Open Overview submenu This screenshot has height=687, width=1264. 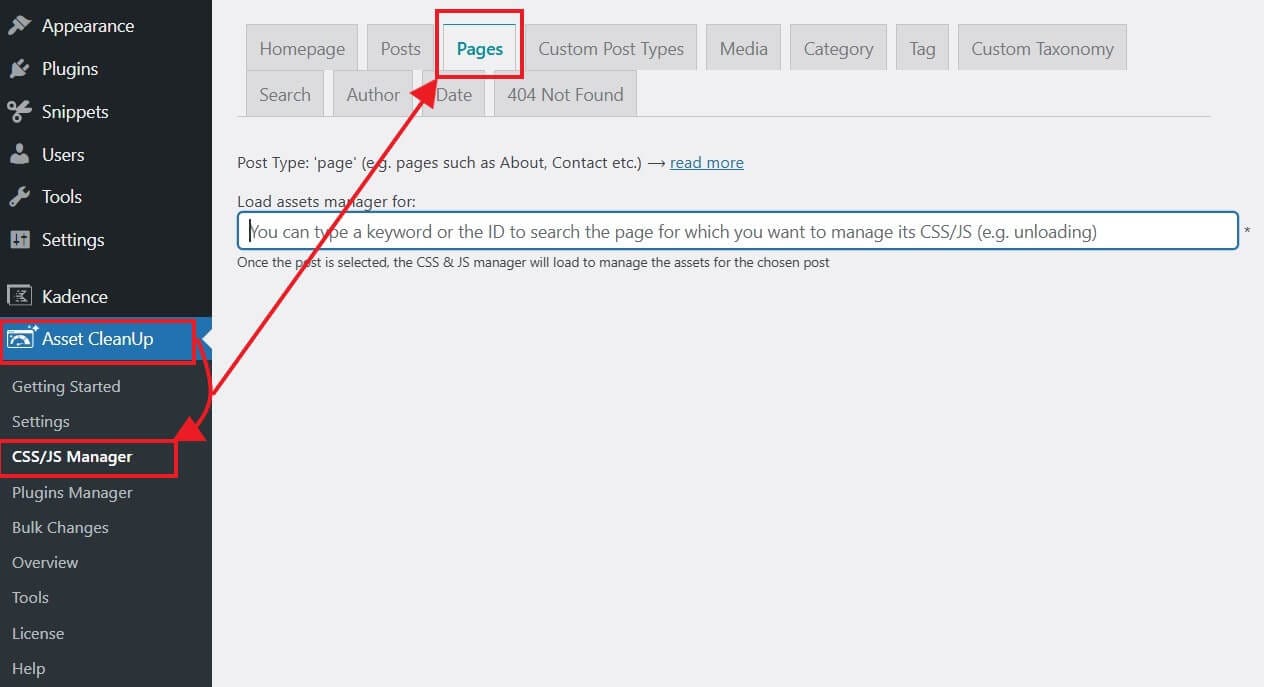45,563
